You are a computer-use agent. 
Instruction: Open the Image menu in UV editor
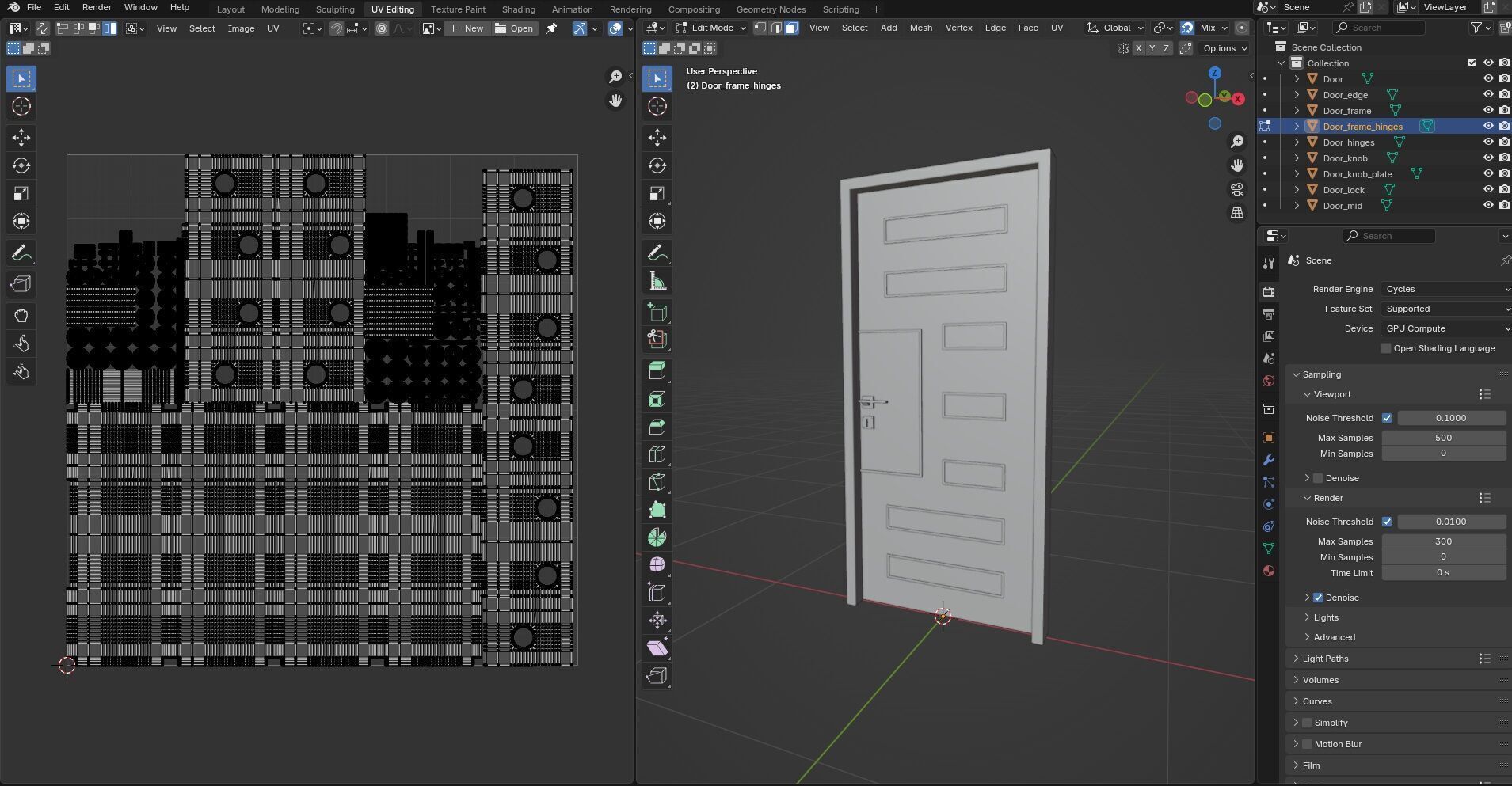[241, 28]
